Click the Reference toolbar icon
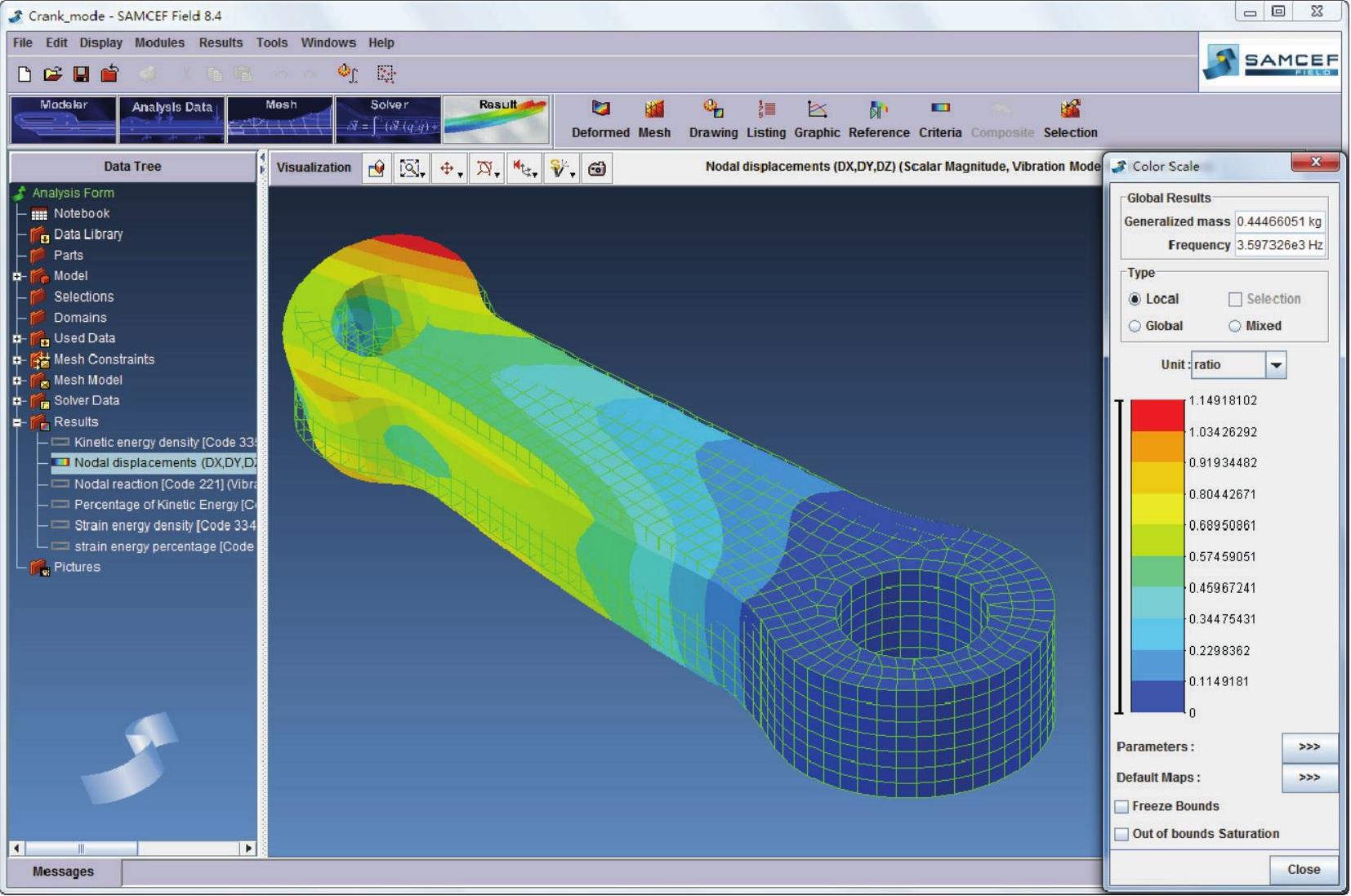Screen dimensions: 1351x896 point(878,110)
